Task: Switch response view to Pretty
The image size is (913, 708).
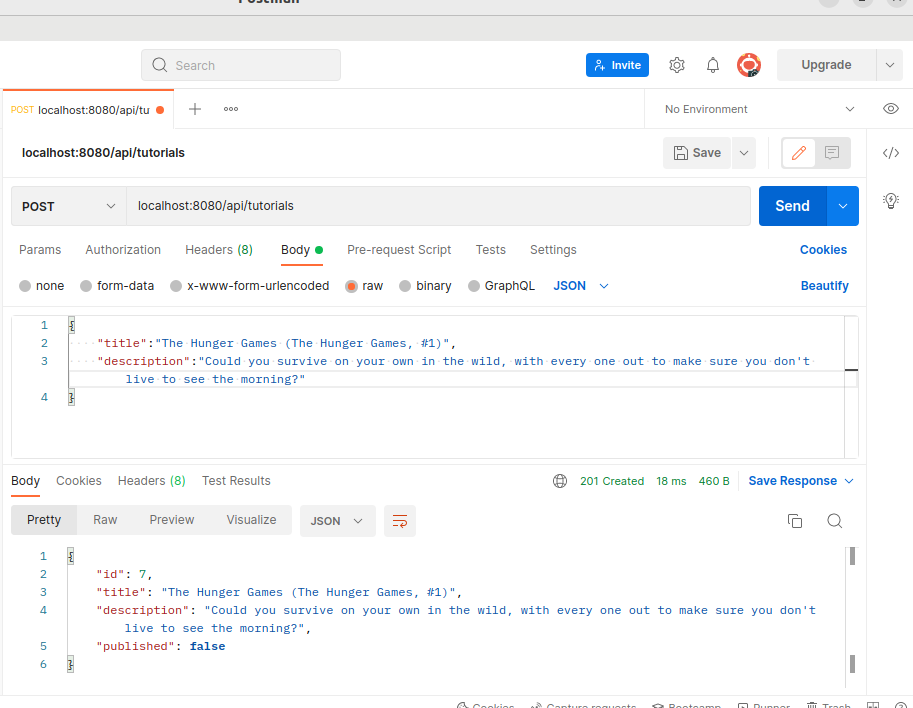Action: tap(44, 520)
